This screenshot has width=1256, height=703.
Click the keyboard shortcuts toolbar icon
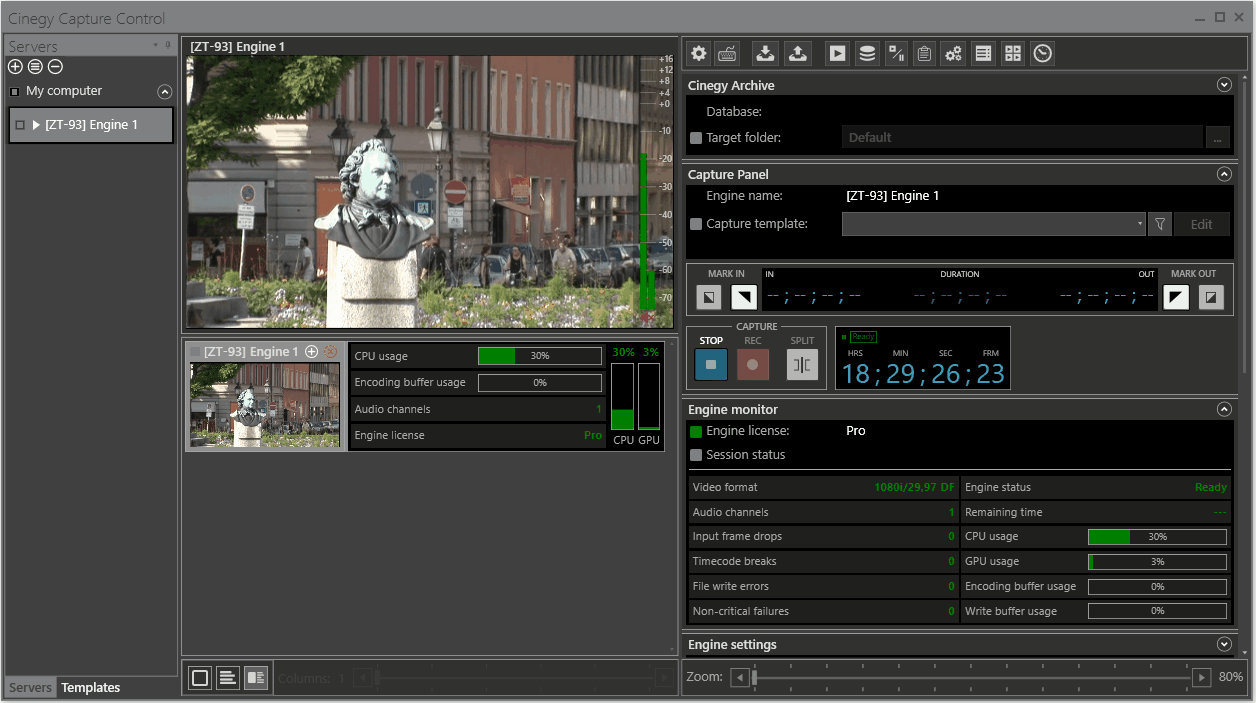(728, 54)
